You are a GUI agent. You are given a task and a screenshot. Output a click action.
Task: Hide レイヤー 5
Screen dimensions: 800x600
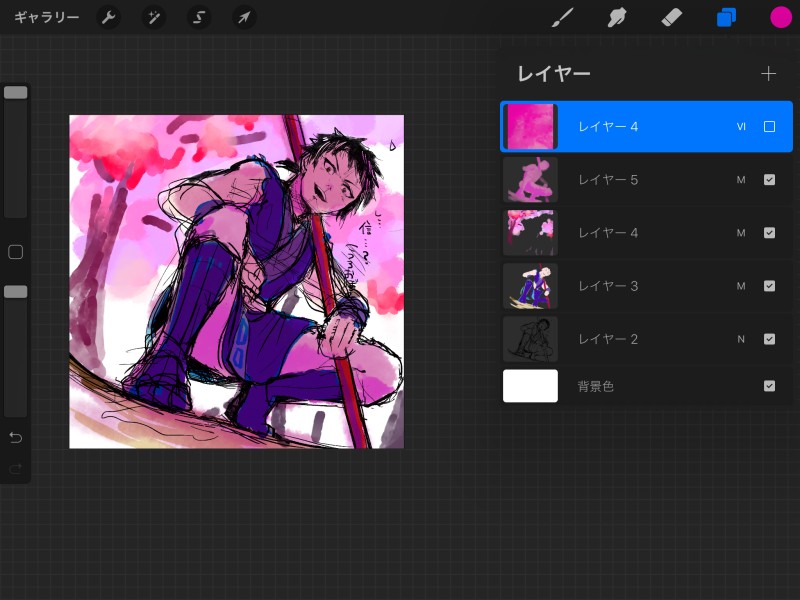769,180
